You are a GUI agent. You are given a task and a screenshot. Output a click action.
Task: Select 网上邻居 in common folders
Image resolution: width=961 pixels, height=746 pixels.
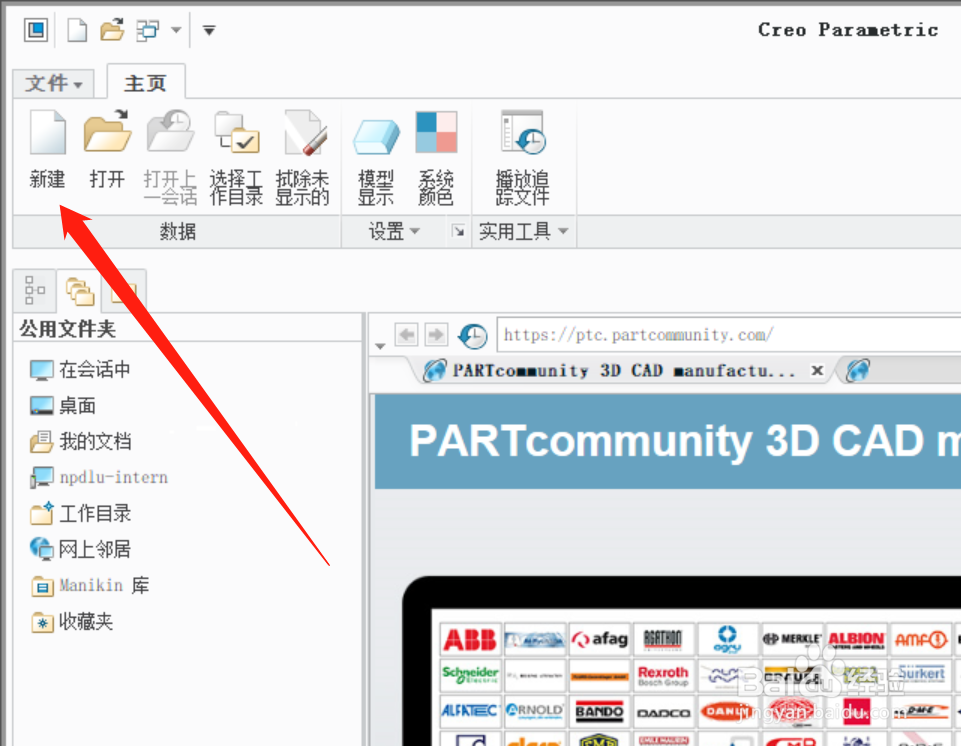80,549
